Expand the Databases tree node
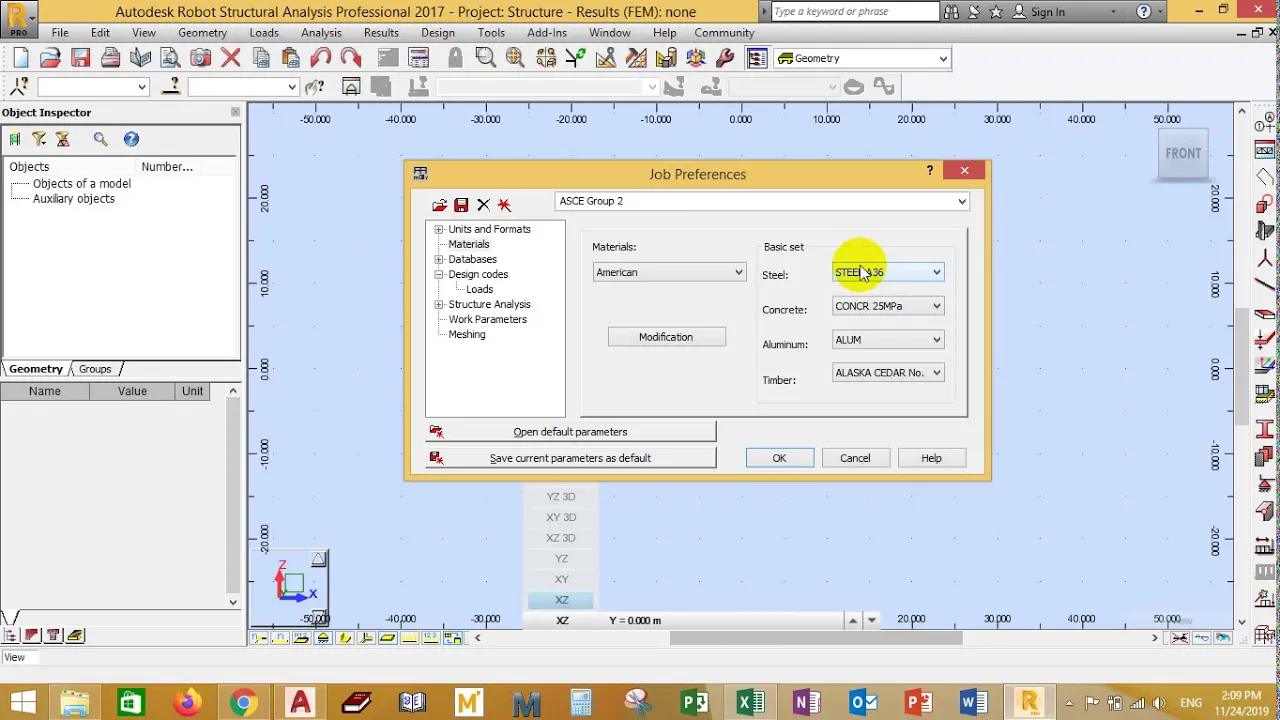 point(439,259)
